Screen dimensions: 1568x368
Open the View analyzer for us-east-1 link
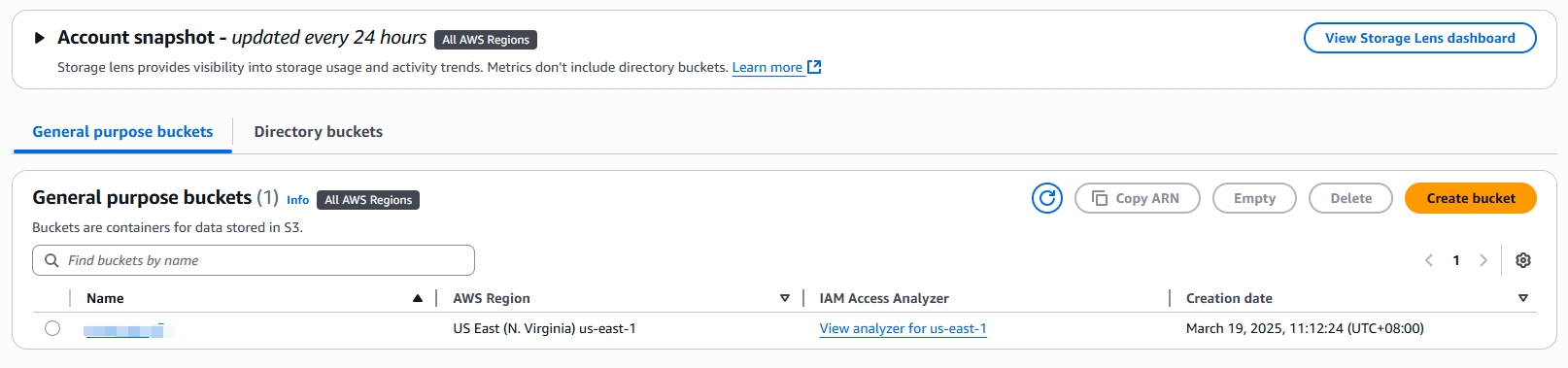pos(903,328)
